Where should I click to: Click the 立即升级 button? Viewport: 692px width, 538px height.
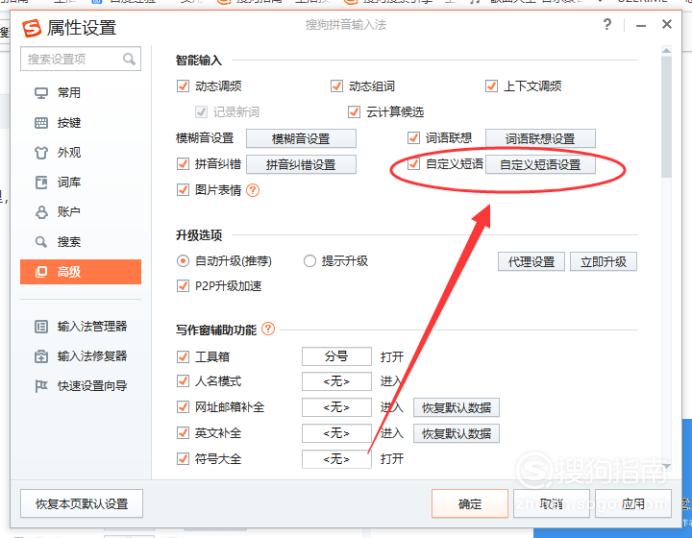[603, 262]
